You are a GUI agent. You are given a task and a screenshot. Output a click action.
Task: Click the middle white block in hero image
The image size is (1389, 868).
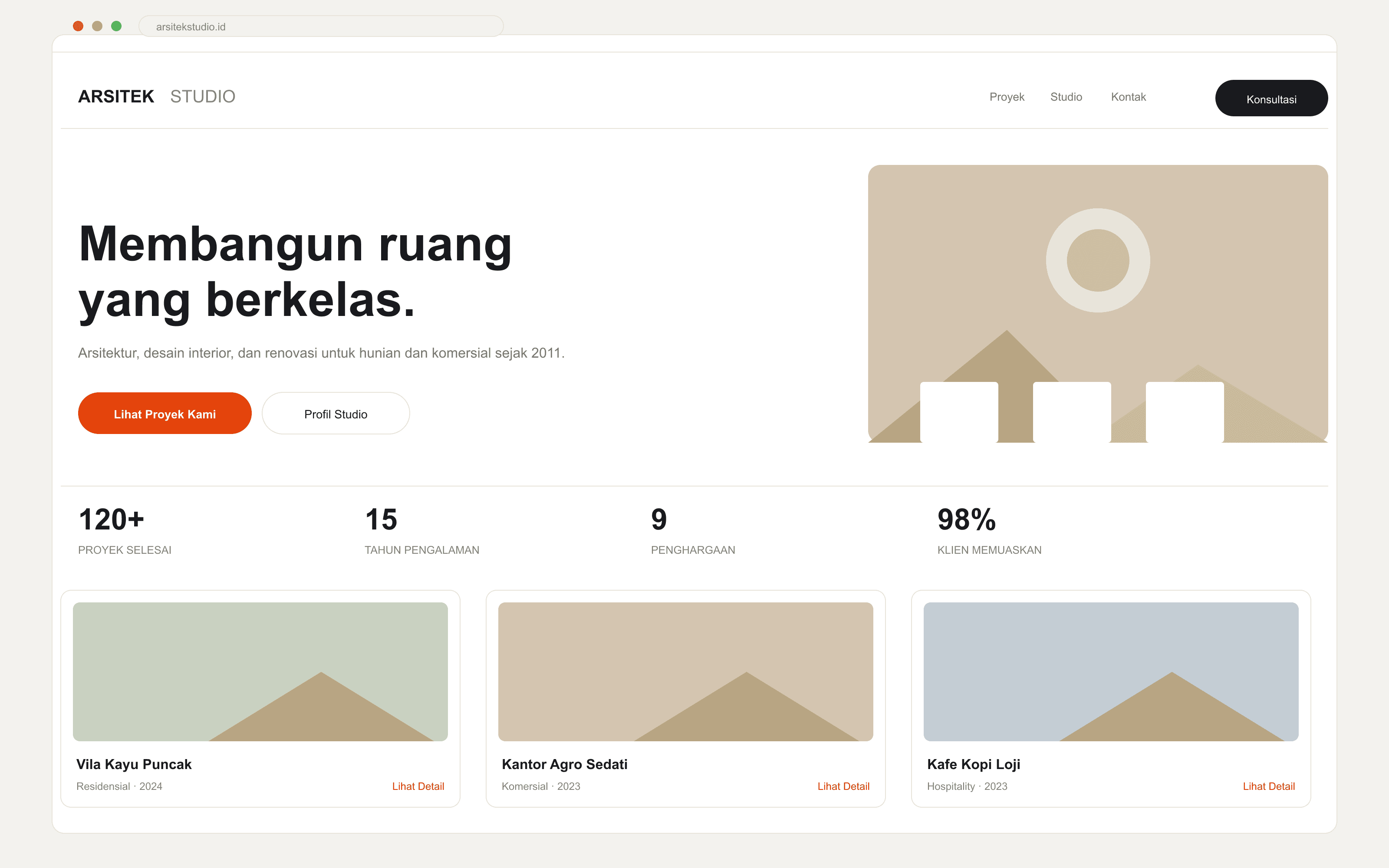[x=1072, y=412]
